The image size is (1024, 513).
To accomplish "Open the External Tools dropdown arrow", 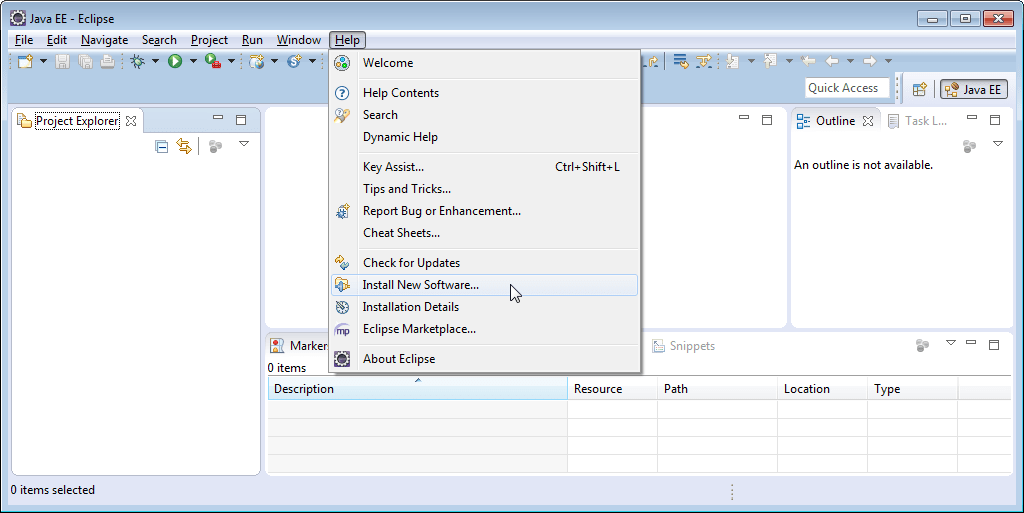I will 231,61.
